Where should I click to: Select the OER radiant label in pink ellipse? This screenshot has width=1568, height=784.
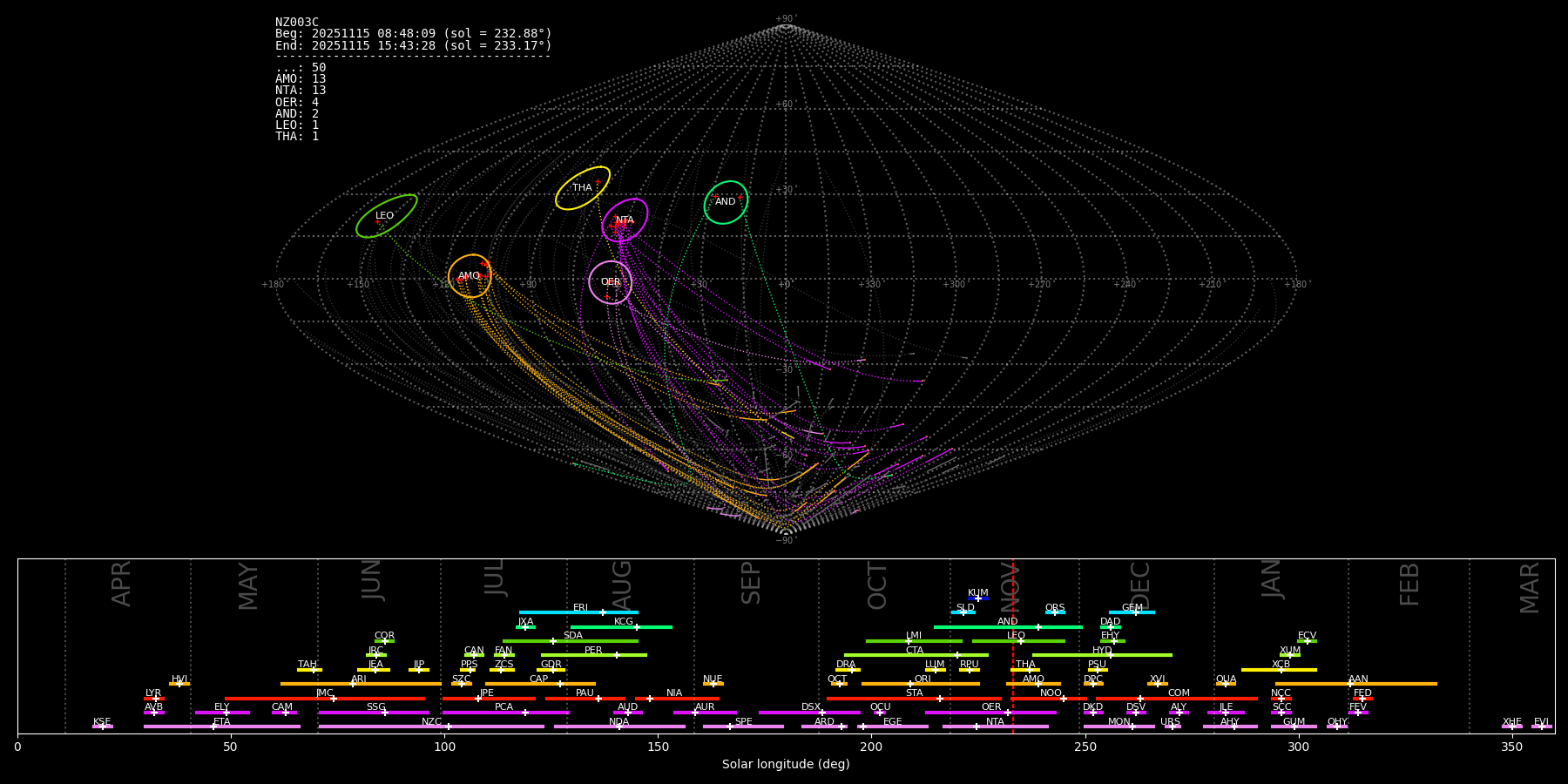click(x=611, y=282)
